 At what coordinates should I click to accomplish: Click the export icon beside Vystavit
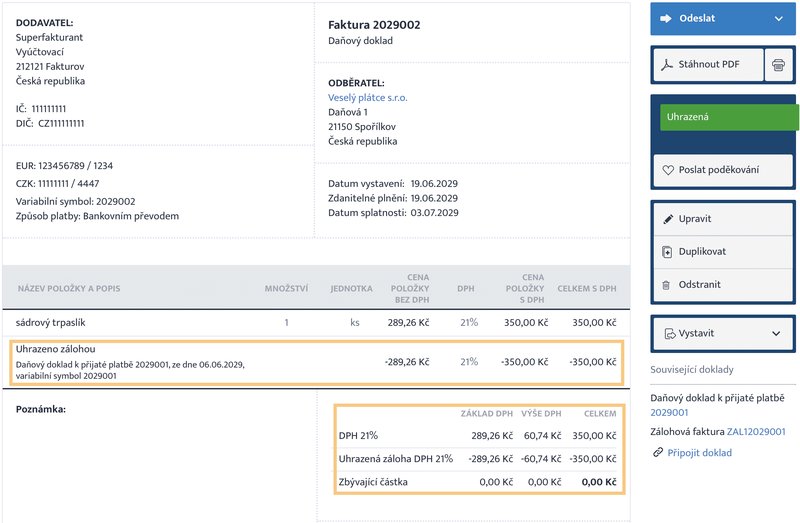pyautogui.click(x=667, y=333)
